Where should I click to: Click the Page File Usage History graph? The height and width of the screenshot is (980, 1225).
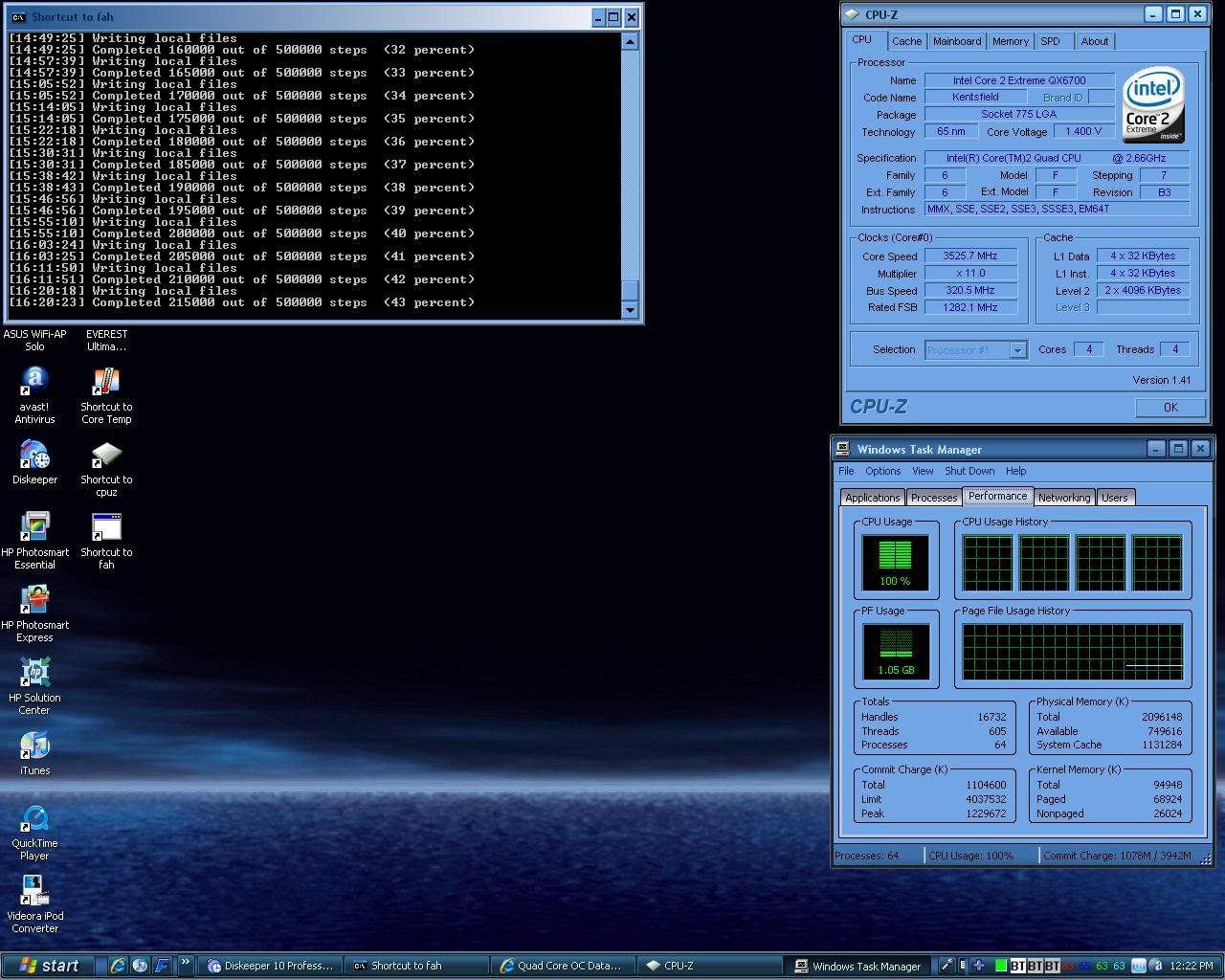click(x=1073, y=652)
